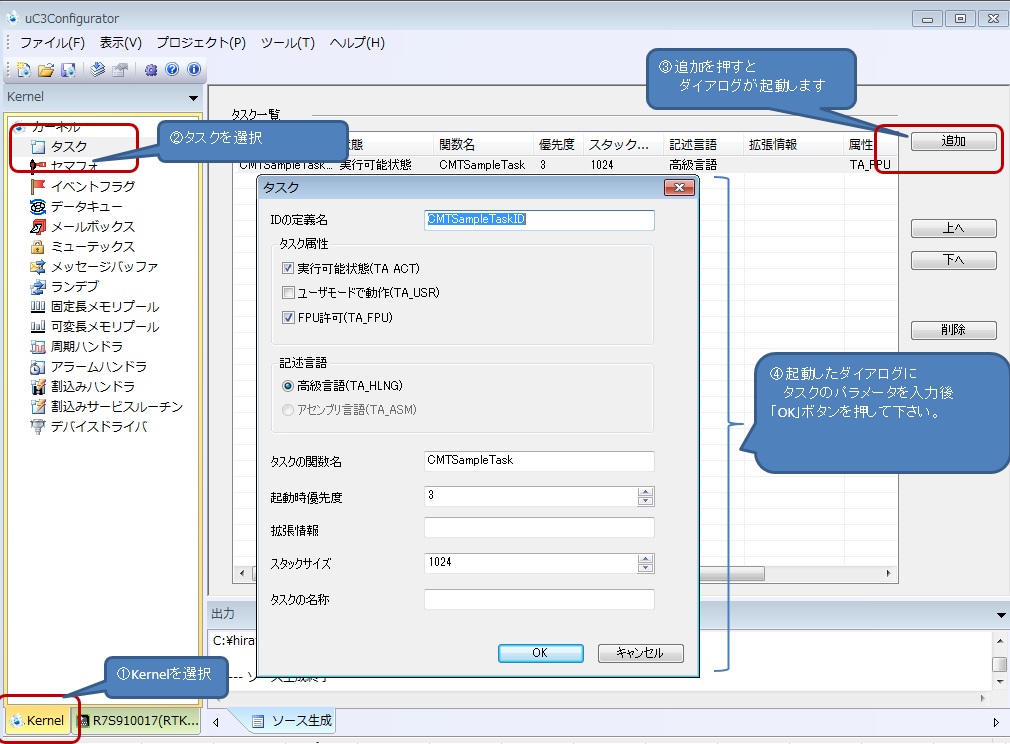The height and width of the screenshot is (744, 1010).
Task: Toggle 実行可能状態(TA_ACT) checkbox
Action: tap(288, 268)
